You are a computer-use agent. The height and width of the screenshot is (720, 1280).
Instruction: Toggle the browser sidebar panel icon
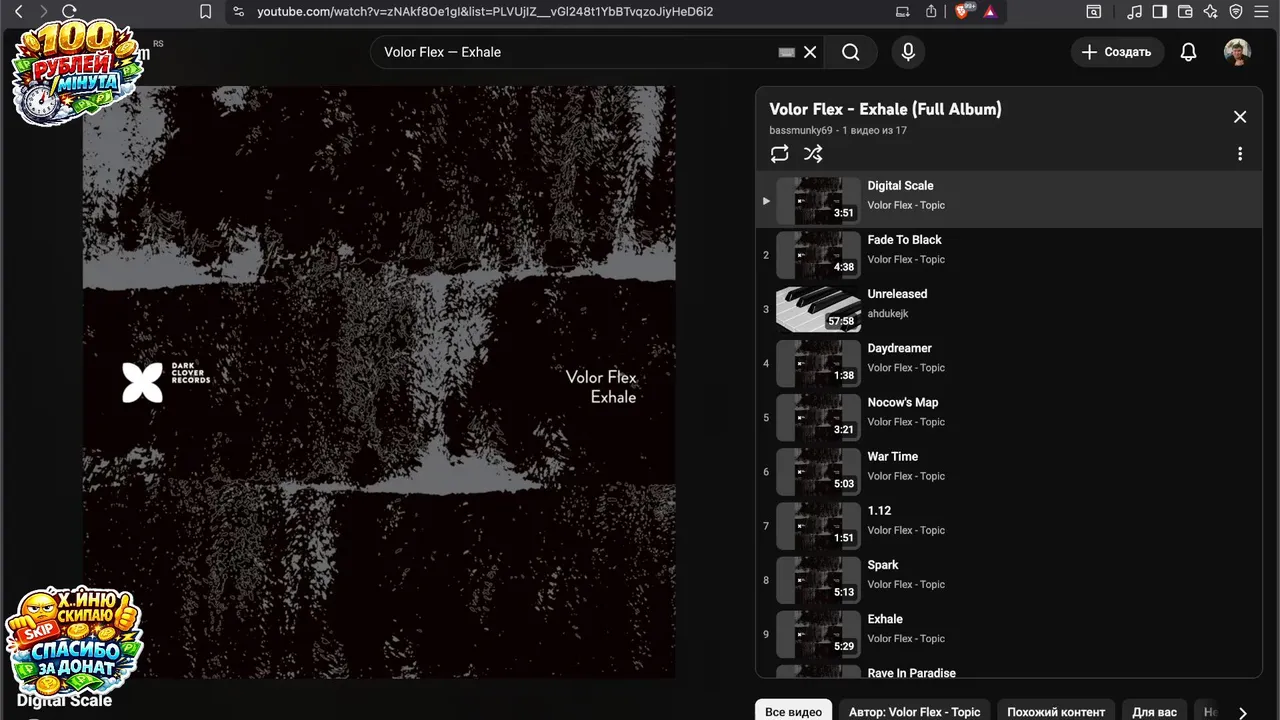tap(1160, 12)
